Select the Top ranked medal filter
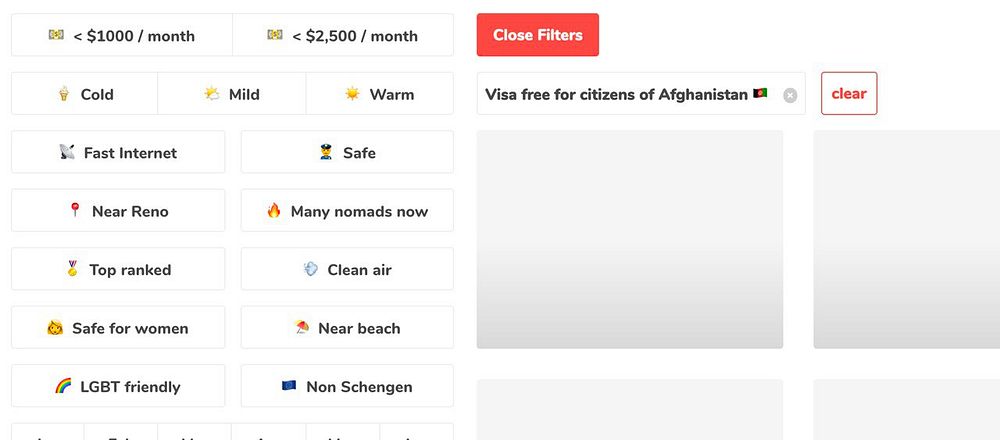1000x440 pixels. click(x=118, y=270)
